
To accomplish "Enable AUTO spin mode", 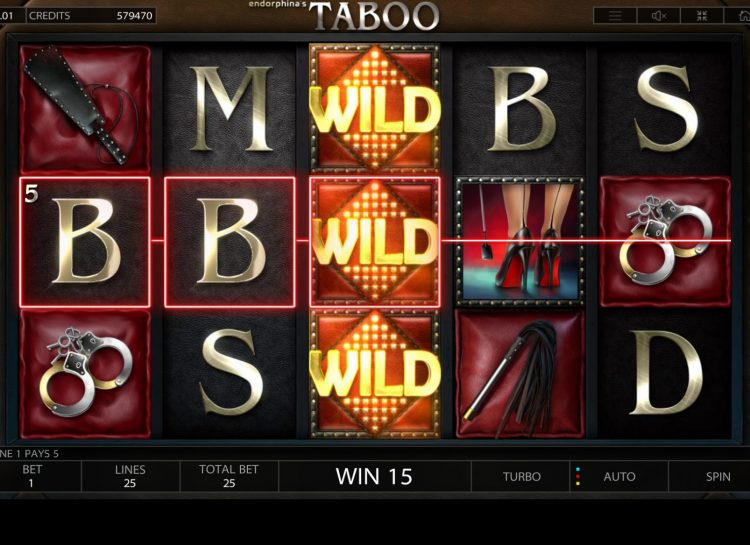I will (x=619, y=476).
